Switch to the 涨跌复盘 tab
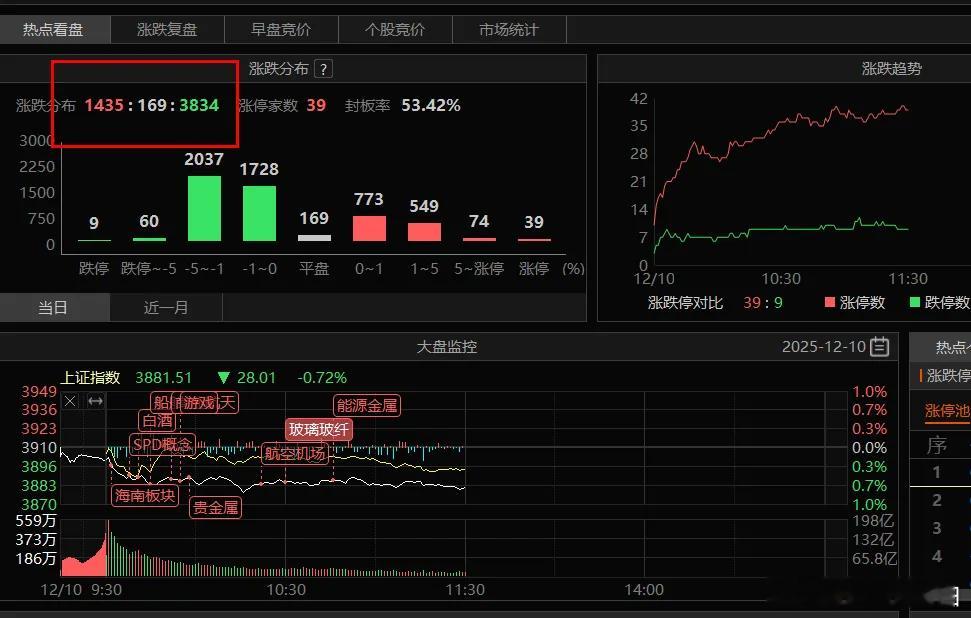The image size is (971, 618). tap(166, 29)
